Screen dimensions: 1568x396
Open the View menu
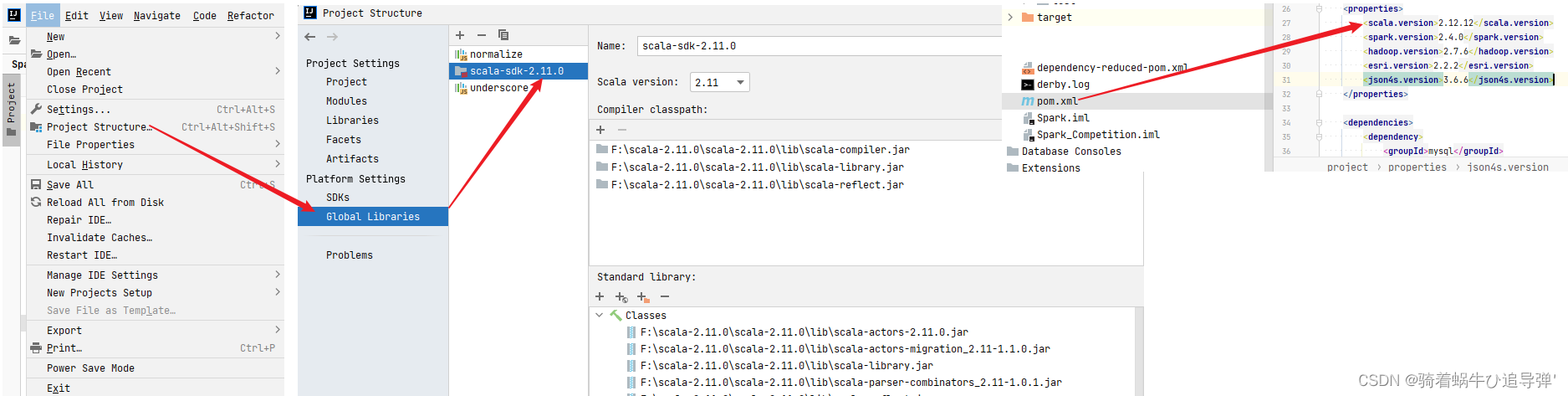[x=111, y=15]
